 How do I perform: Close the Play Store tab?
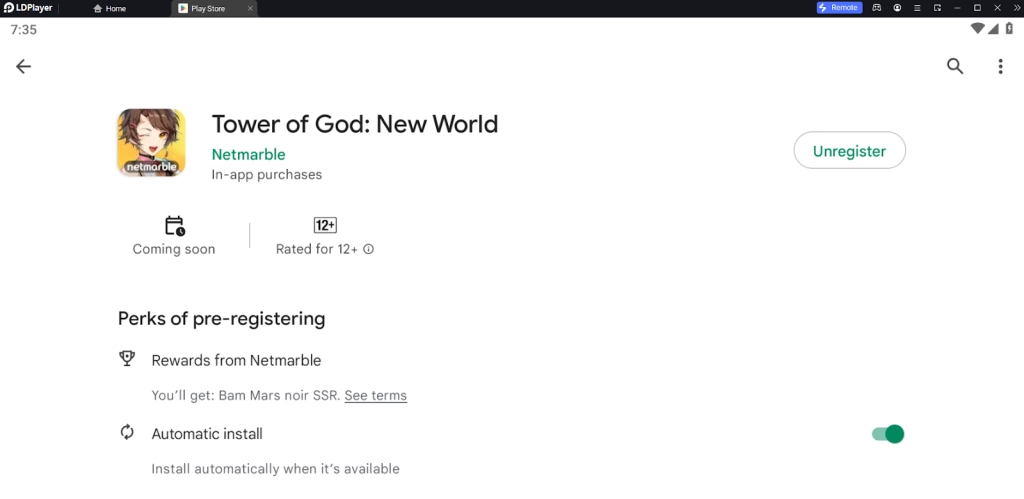250,8
